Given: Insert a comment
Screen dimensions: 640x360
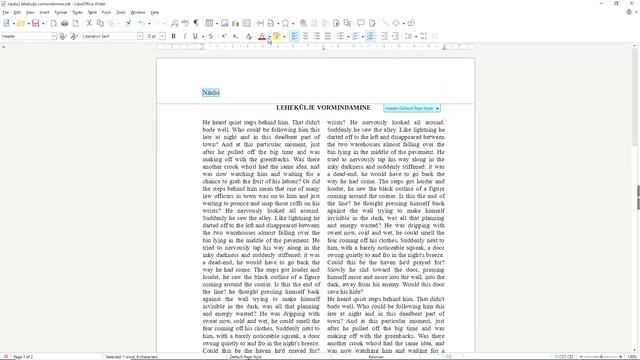Looking at the screenshot, I should [361, 23].
